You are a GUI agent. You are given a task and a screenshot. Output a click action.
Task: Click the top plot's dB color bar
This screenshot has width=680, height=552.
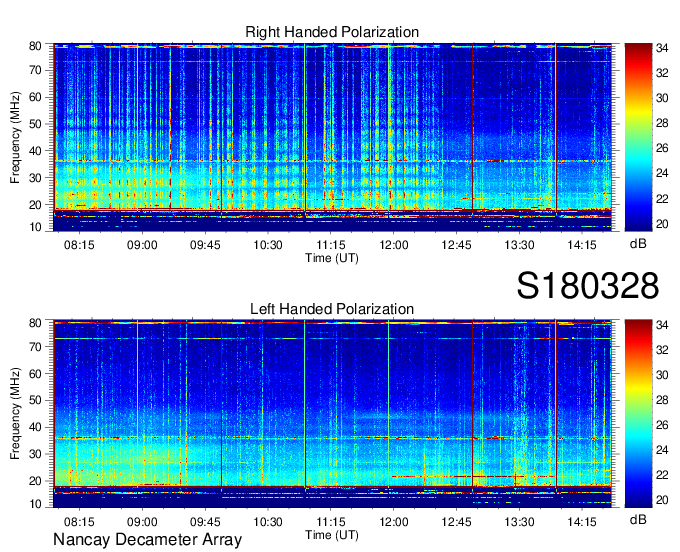(638, 137)
